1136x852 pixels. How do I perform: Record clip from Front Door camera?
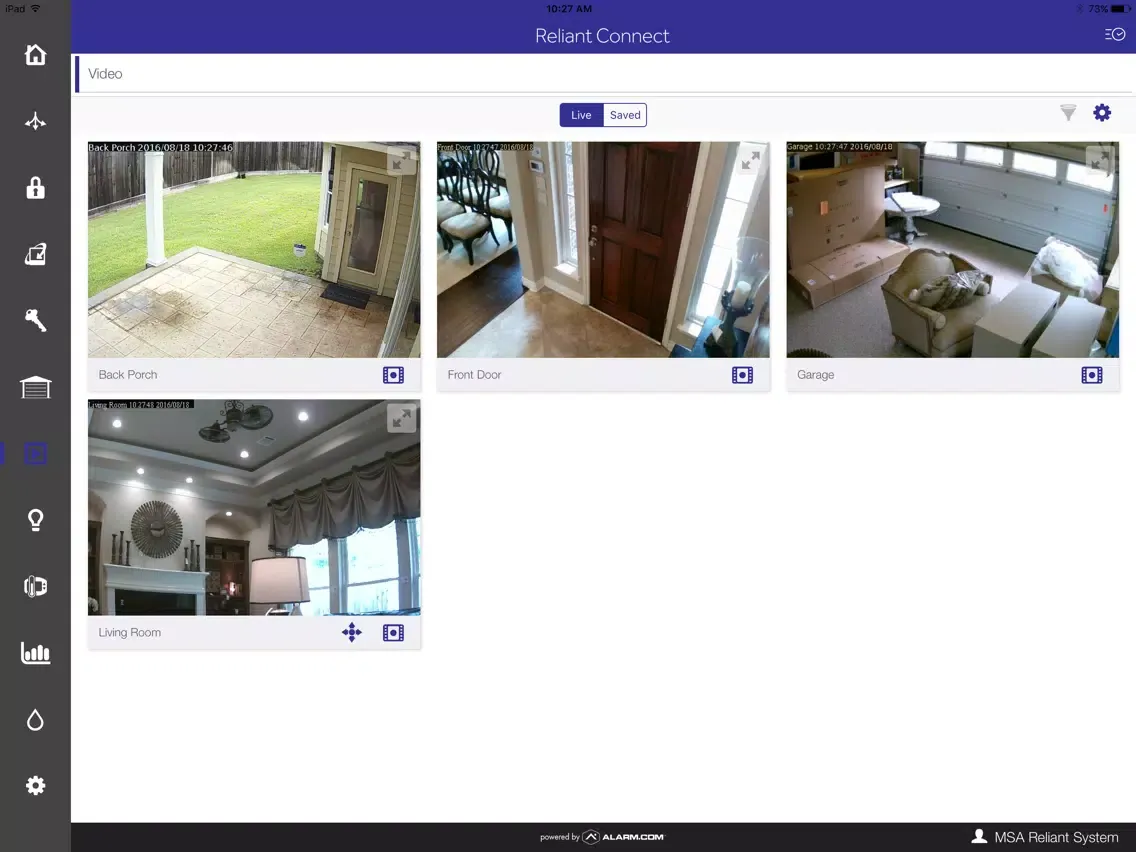(x=743, y=375)
